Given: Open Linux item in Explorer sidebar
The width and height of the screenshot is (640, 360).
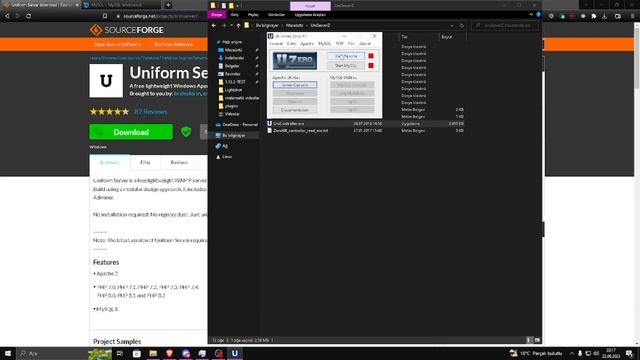Looking at the screenshot, I should (x=227, y=156).
